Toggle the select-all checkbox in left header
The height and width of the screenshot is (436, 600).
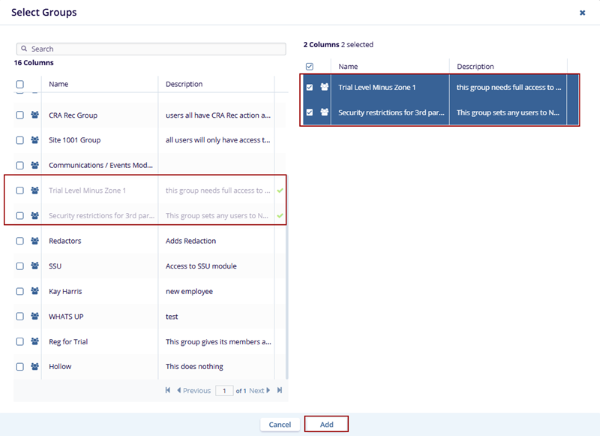[x=20, y=85]
